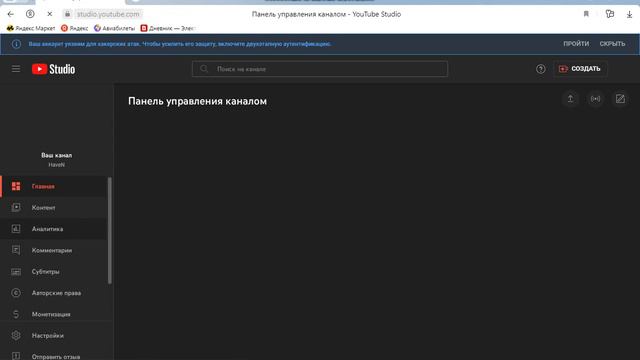Viewport: 640px width, 360px height.
Task: Click the sidebar vertical scrollbar
Action: coord(109,231)
